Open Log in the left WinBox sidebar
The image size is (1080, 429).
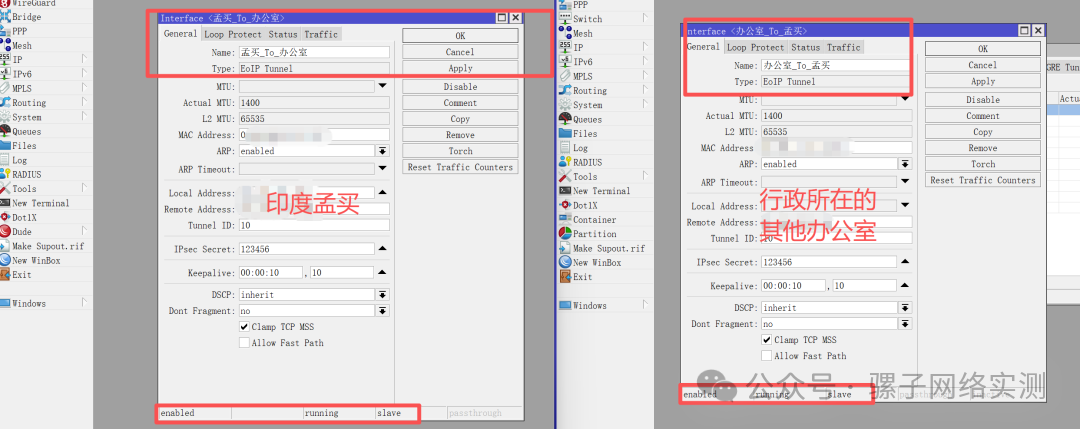(x=19, y=160)
